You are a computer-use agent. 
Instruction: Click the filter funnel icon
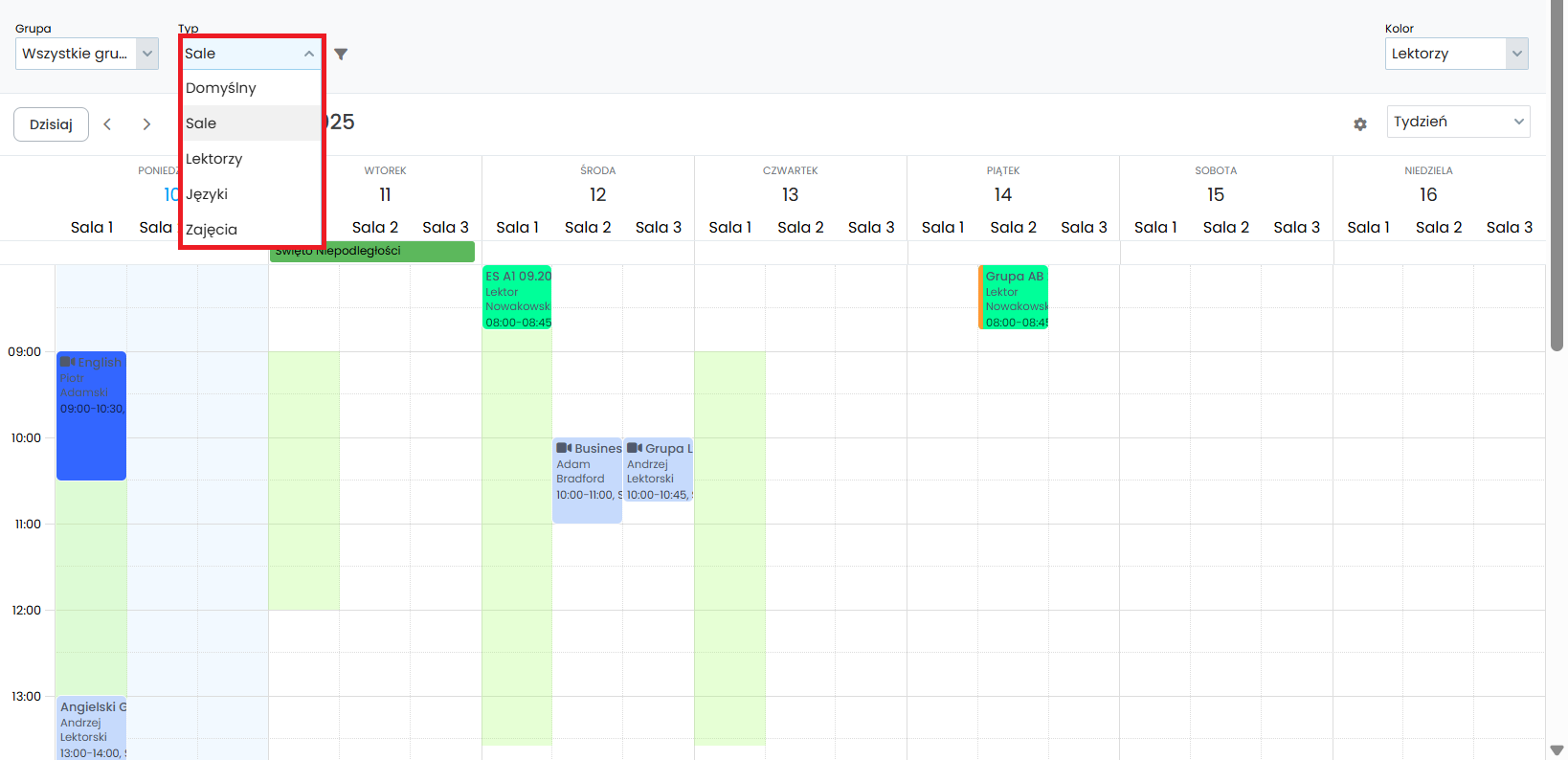coord(341,55)
